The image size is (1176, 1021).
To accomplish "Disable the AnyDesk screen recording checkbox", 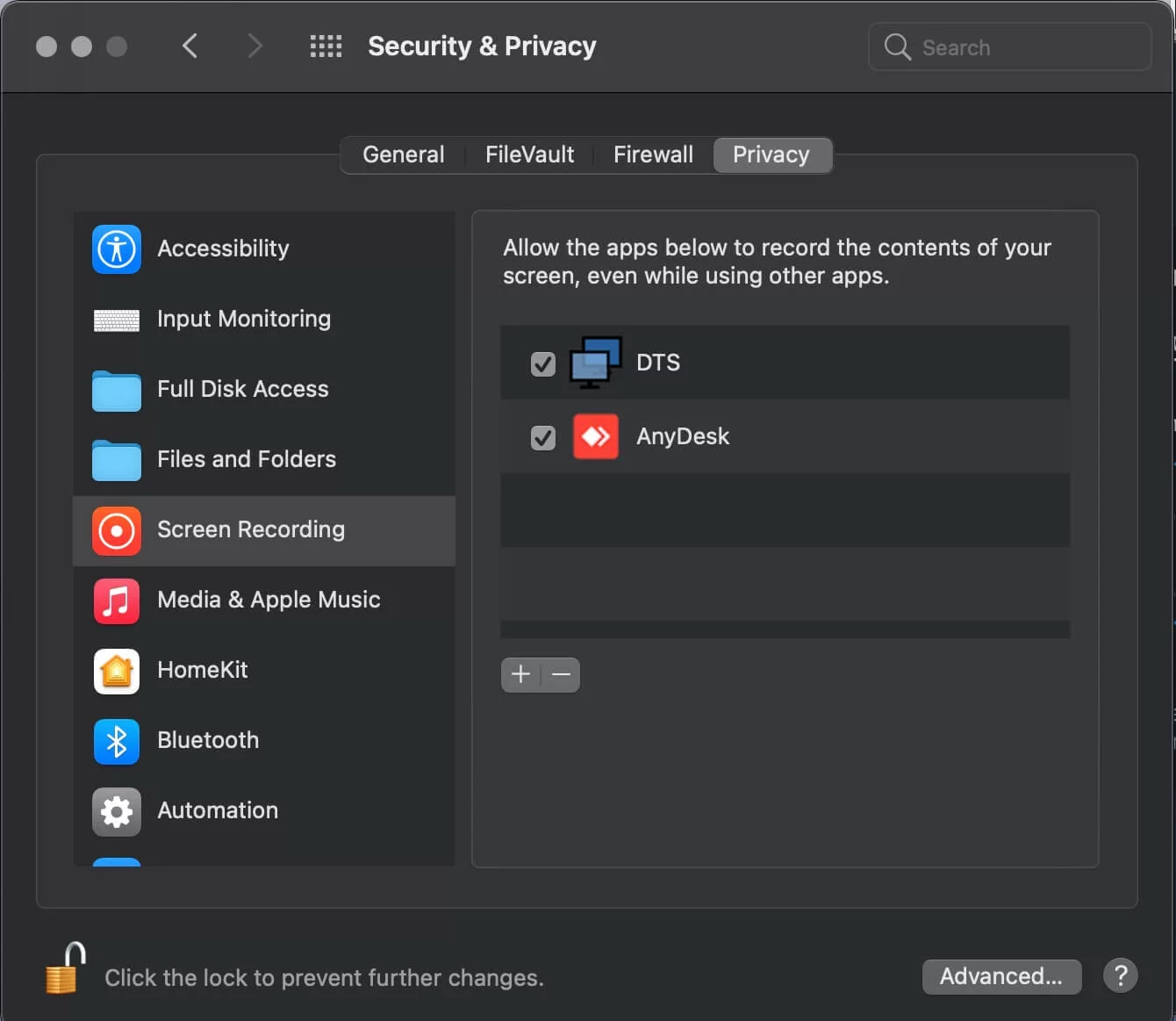I will tap(543, 437).
